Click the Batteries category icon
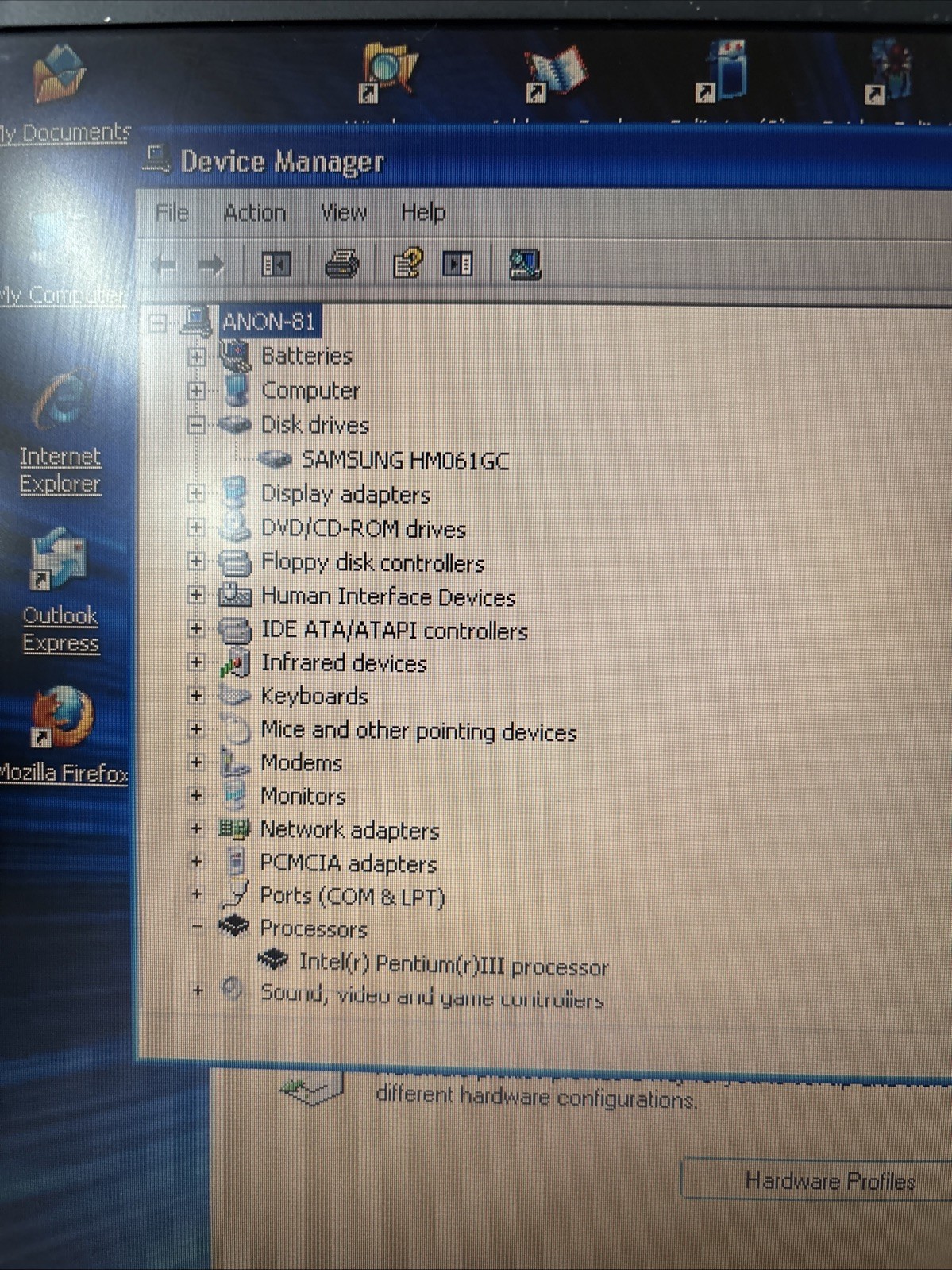This screenshot has height=1270, width=952. click(235, 356)
